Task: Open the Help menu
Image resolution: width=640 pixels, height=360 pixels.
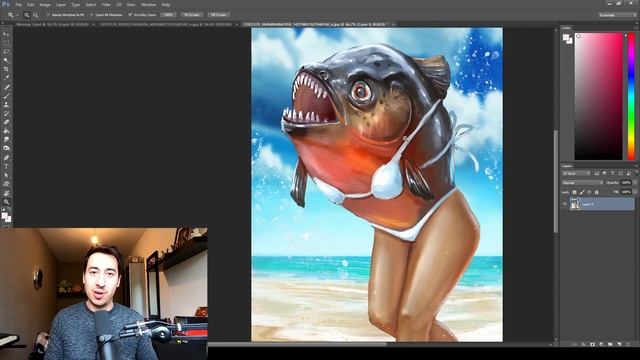Action: (165, 4)
